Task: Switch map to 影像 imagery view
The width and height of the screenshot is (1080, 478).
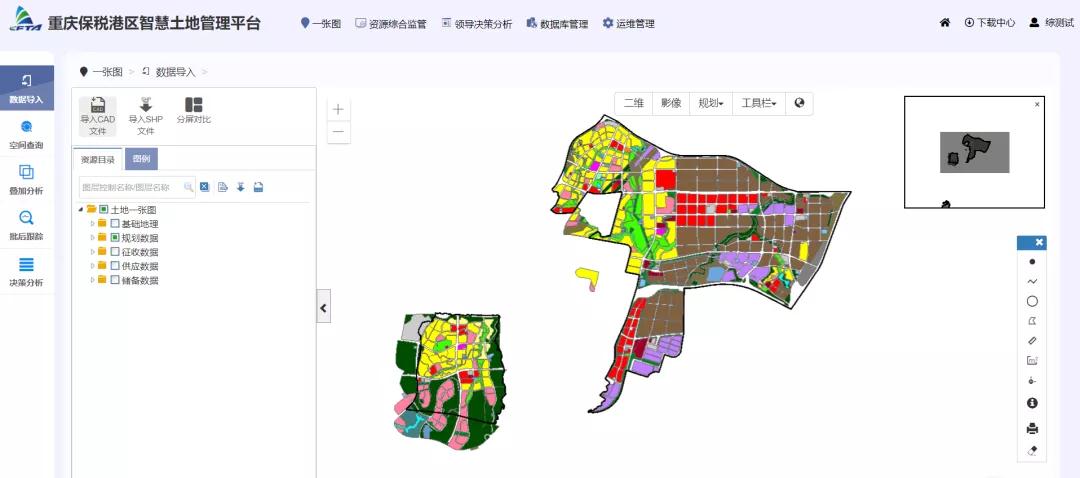Action: coord(671,103)
